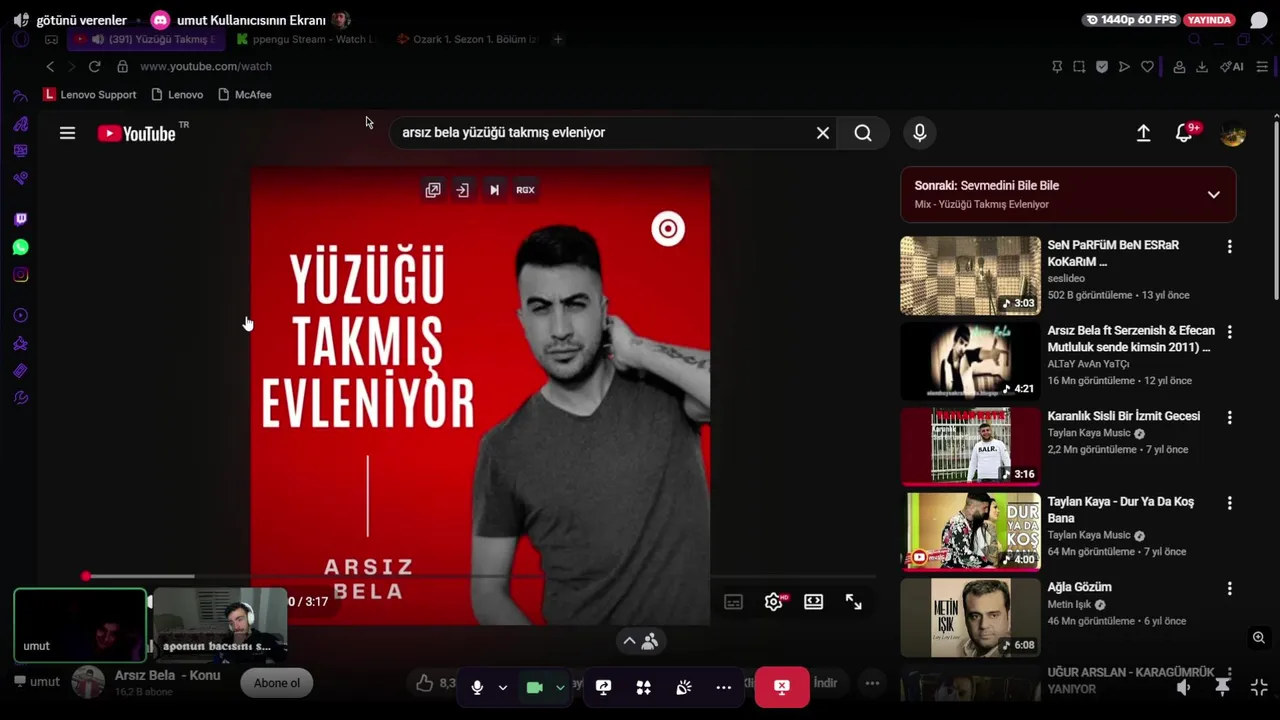
Task: Open the Discord chat bubble icon
Action: click(1259, 20)
